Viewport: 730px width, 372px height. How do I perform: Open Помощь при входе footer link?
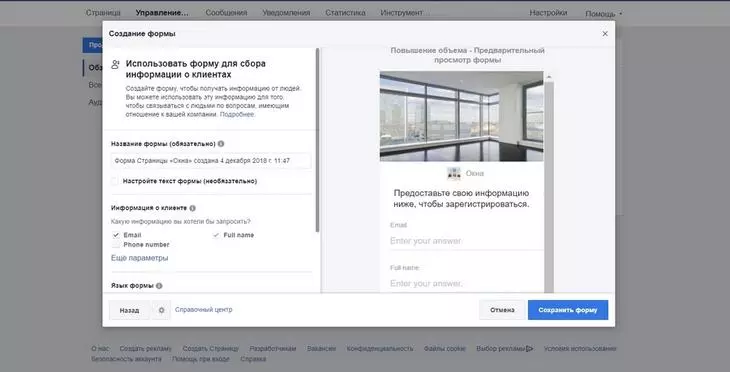[201, 359]
